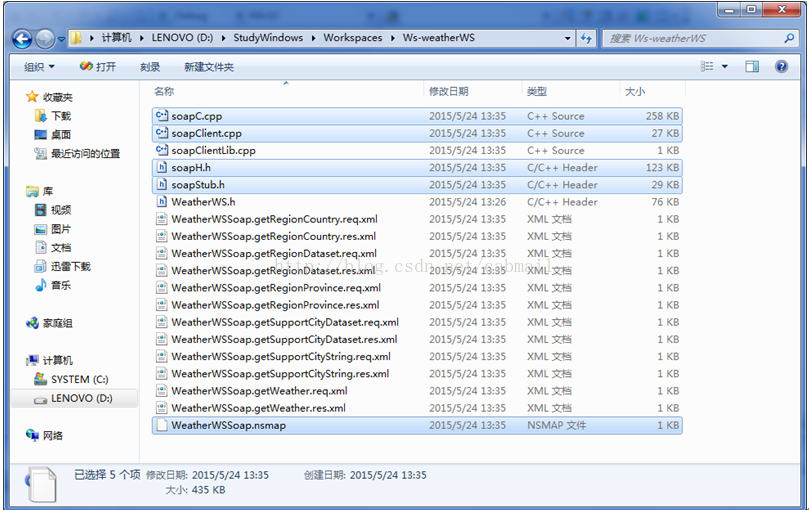Select the soapC.cpp file icon

point(161,116)
